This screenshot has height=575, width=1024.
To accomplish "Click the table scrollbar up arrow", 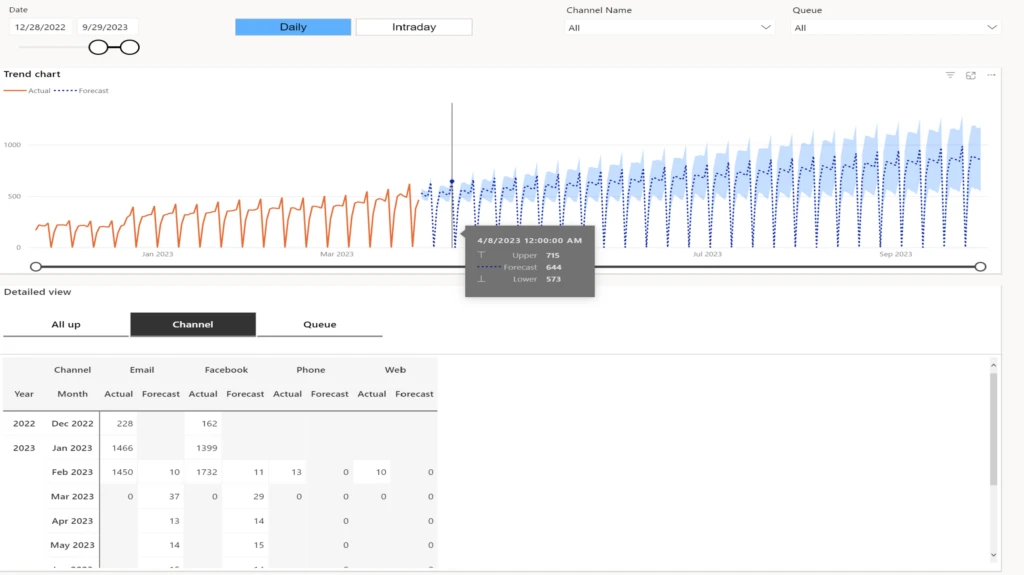I will (993, 365).
